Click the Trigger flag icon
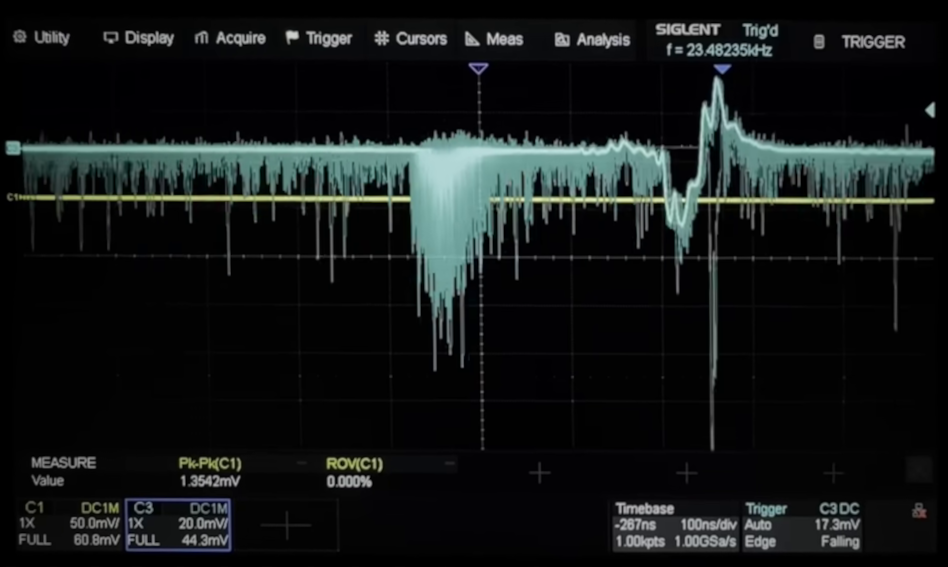This screenshot has width=948, height=567. point(292,37)
